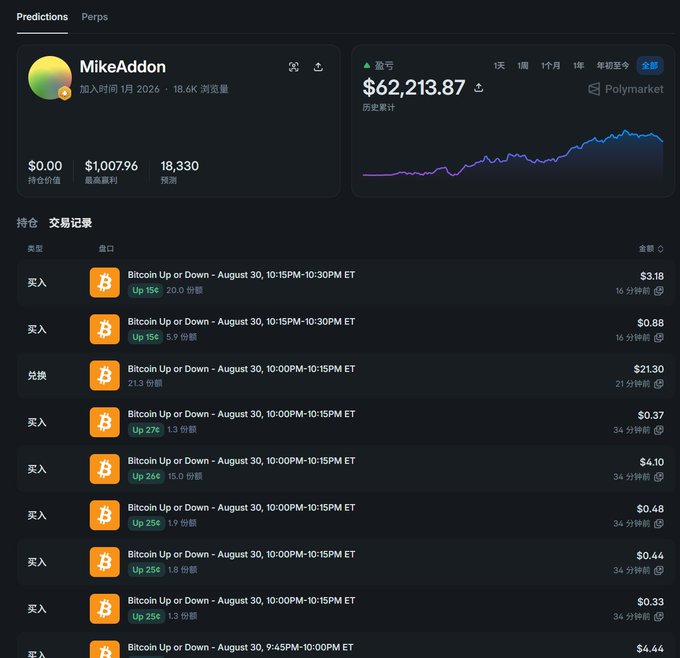
Task: Switch to the Perps tab
Action: [95, 17]
